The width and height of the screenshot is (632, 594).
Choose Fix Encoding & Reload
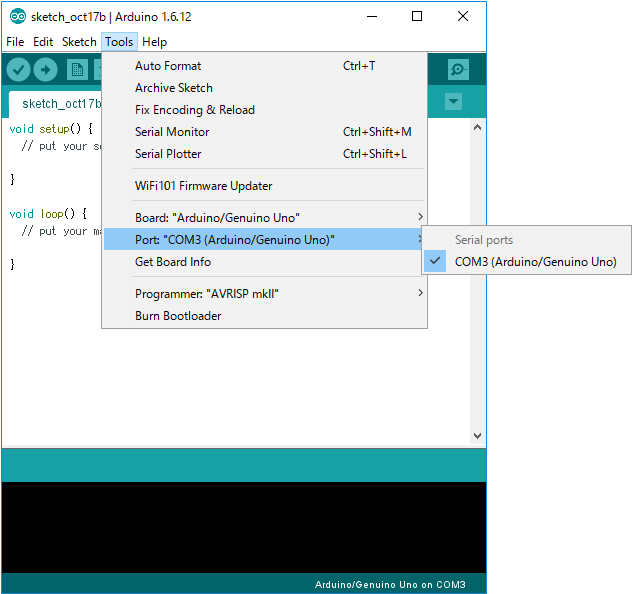pyautogui.click(x=264, y=110)
